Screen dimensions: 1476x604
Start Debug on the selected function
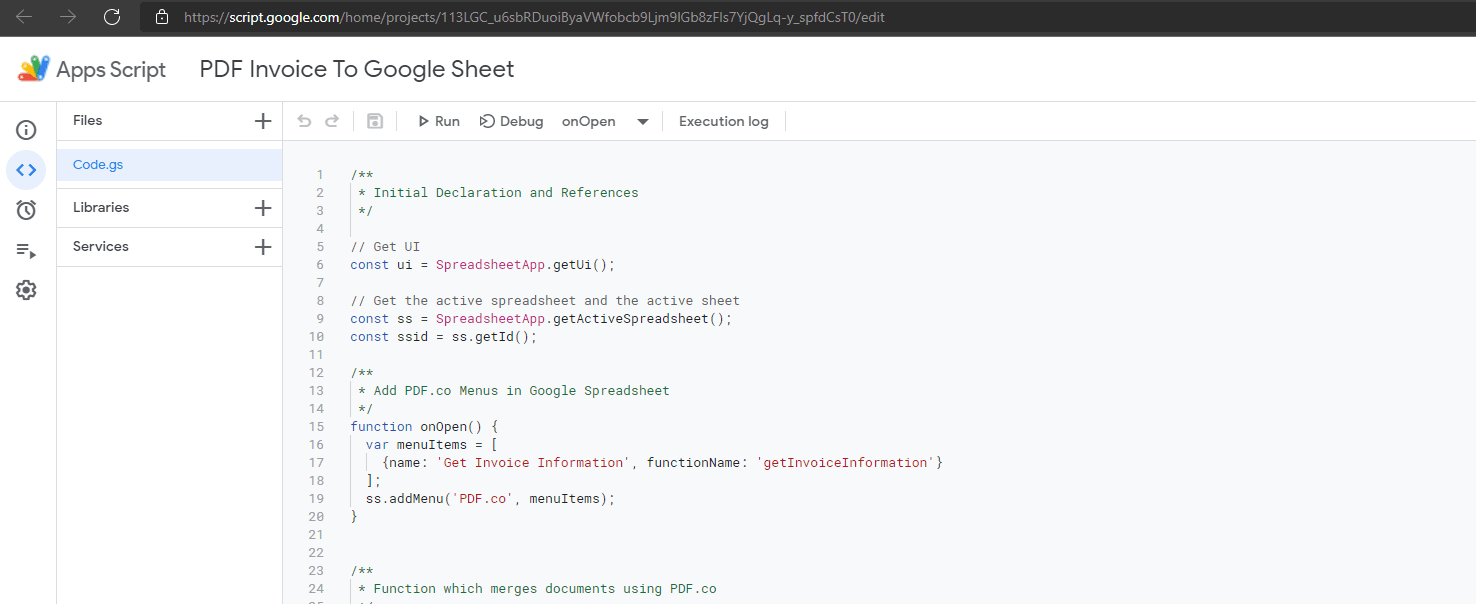[x=512, y=121]
